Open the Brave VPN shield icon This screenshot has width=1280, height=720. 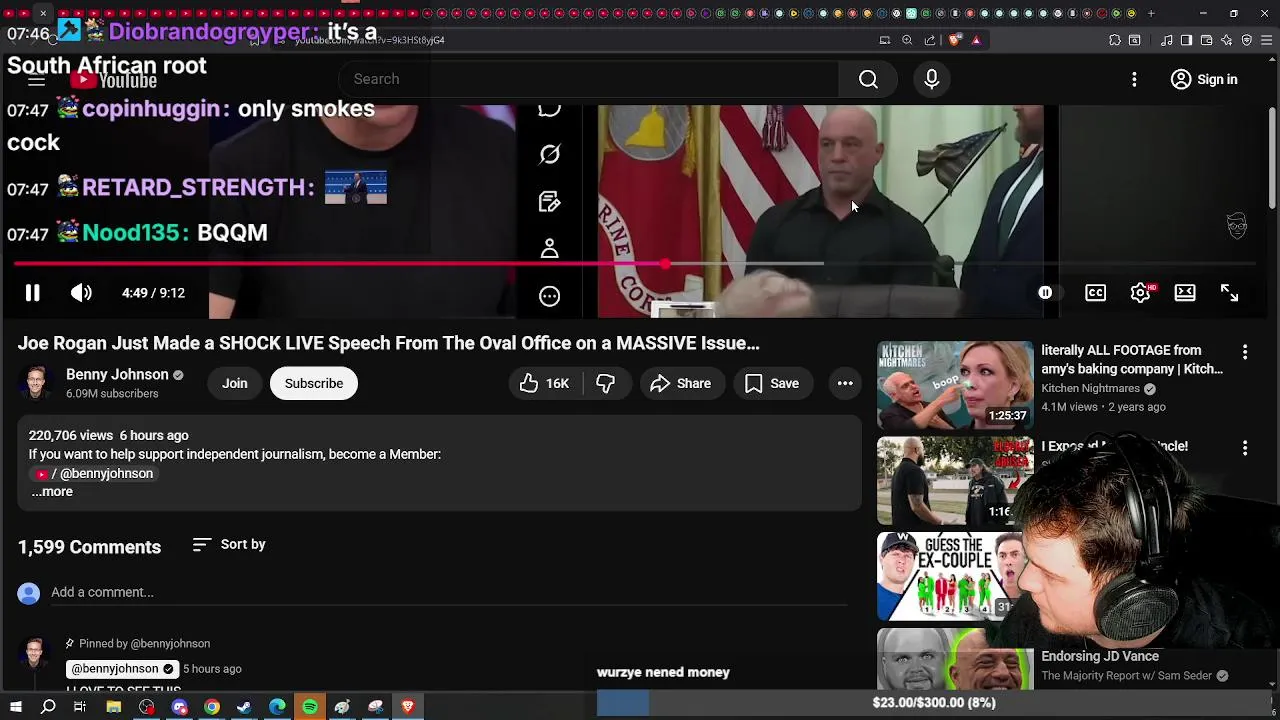[x=1247, y=40]
